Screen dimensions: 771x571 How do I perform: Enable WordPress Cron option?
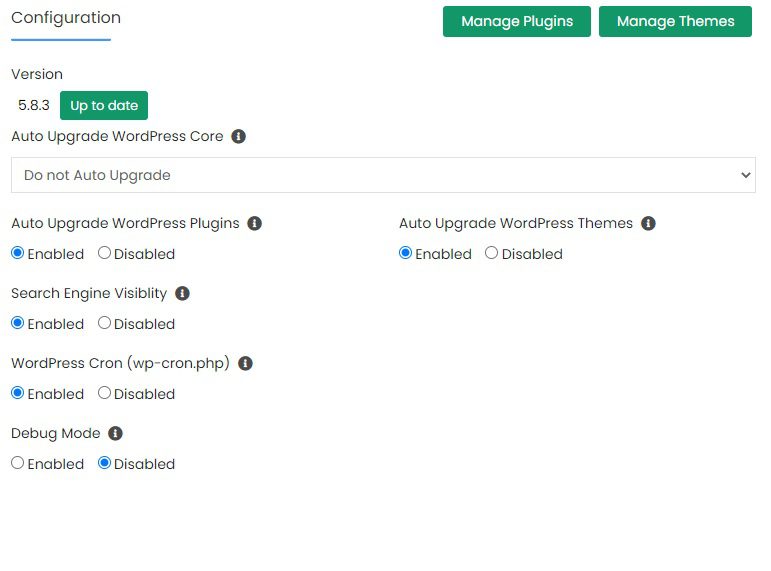(x=18, y=393)
